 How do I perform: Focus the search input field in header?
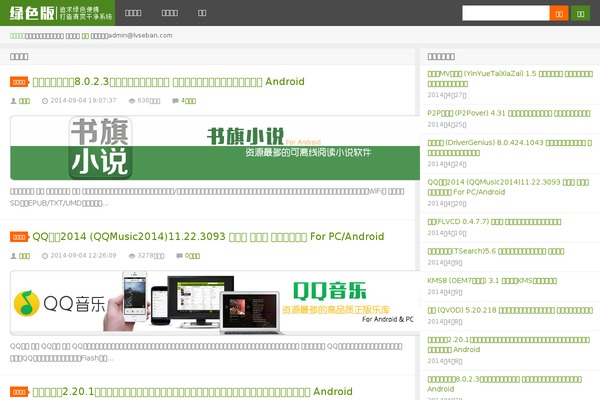pyautogui.click(x=505, y=13)
